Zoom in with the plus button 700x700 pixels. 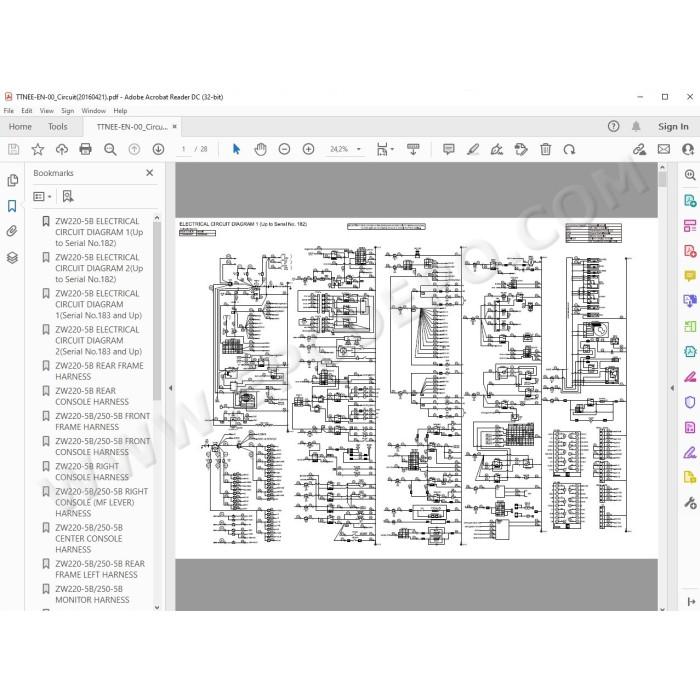coord(308,149)
